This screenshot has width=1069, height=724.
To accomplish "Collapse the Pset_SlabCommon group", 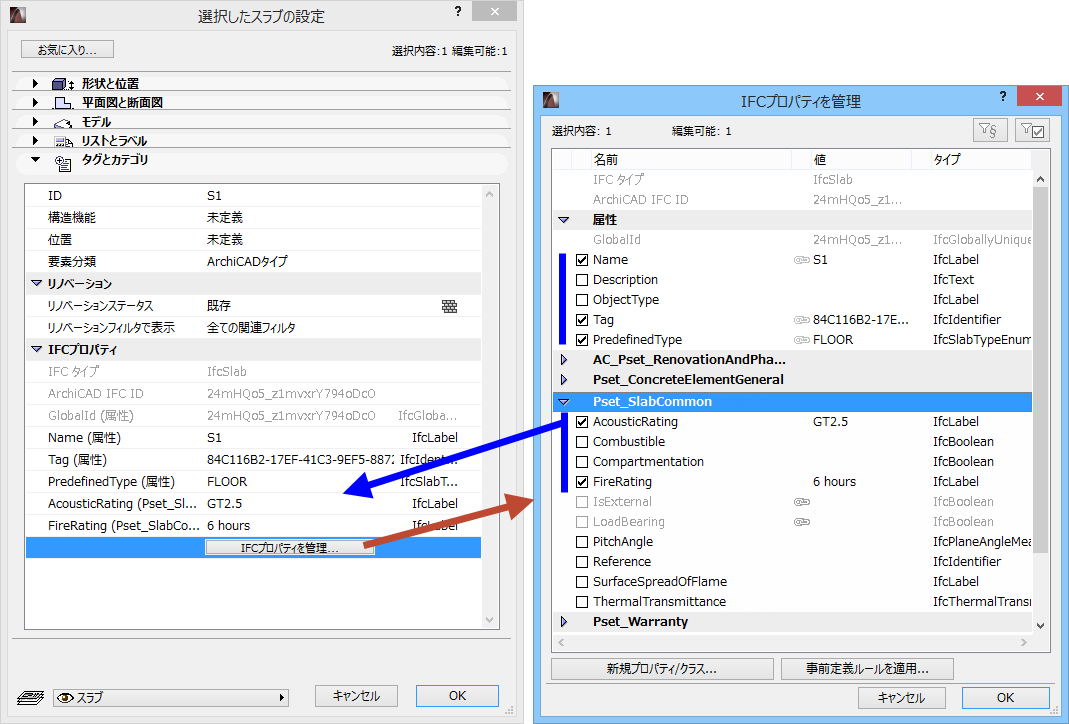I will 563,400.
